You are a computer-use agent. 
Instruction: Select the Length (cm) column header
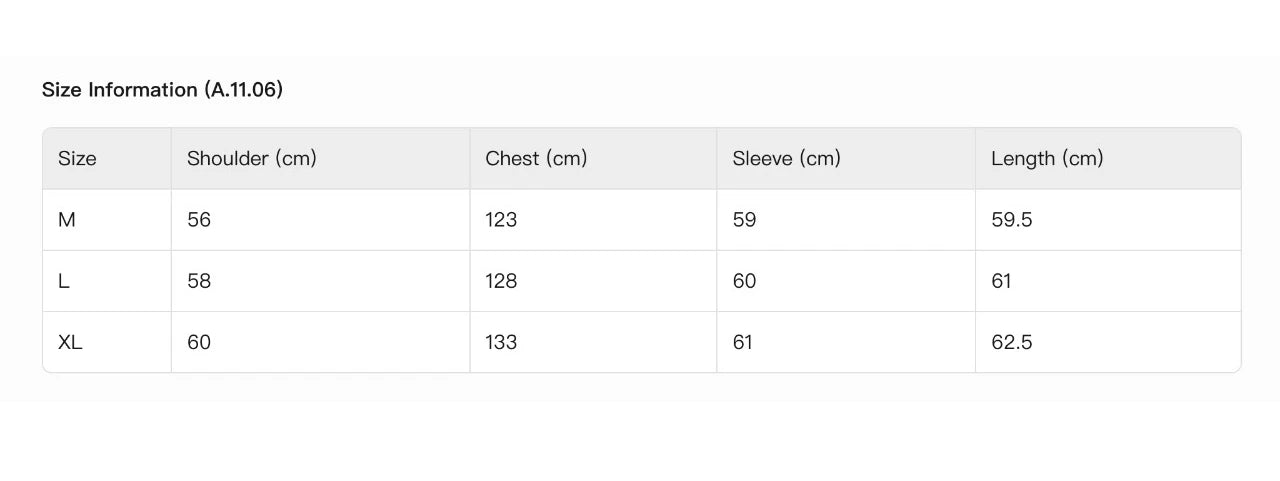pos(1047,158)
